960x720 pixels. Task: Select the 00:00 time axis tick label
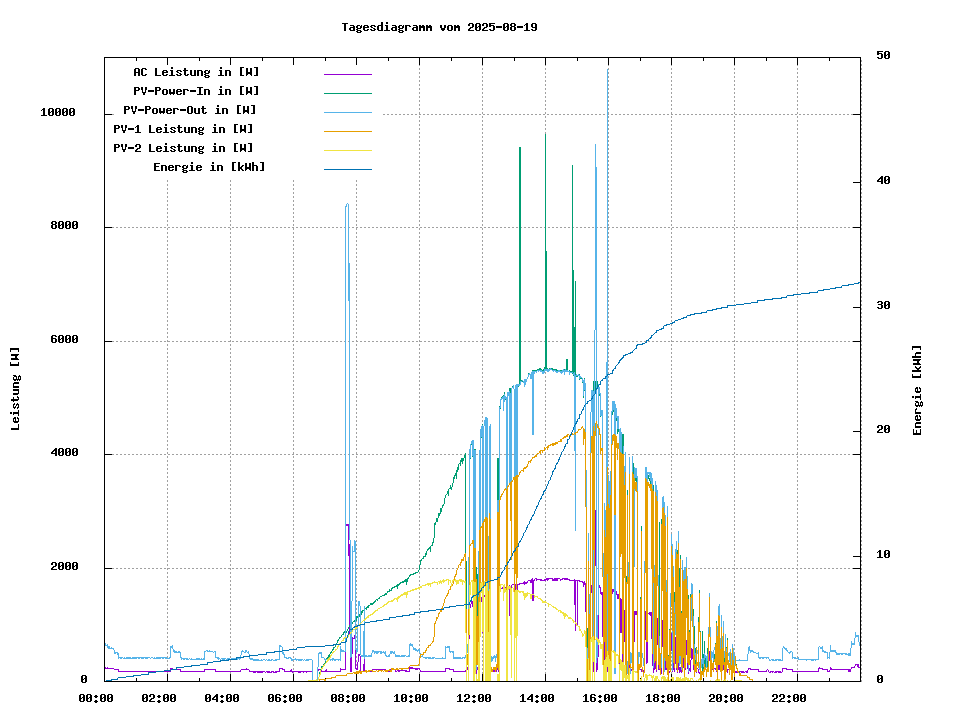click(x=95, y=698)
